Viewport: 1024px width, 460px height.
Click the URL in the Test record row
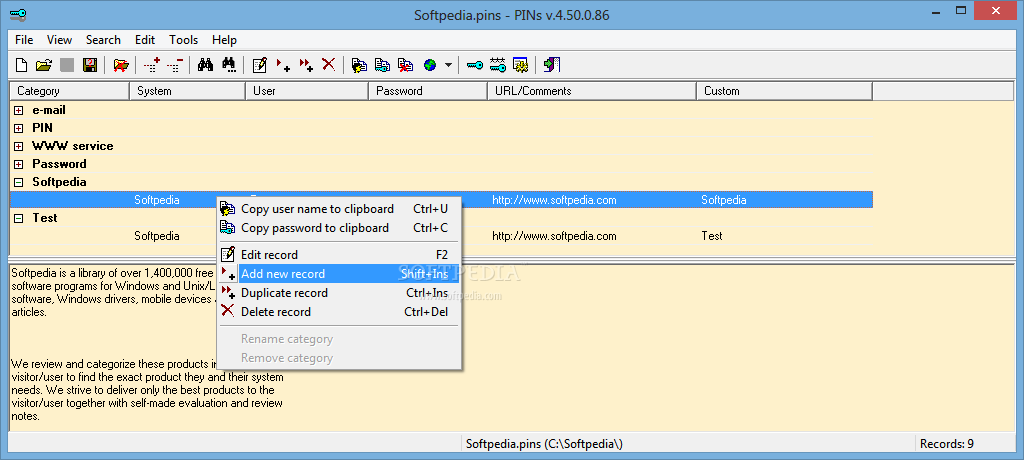[554, 236]
